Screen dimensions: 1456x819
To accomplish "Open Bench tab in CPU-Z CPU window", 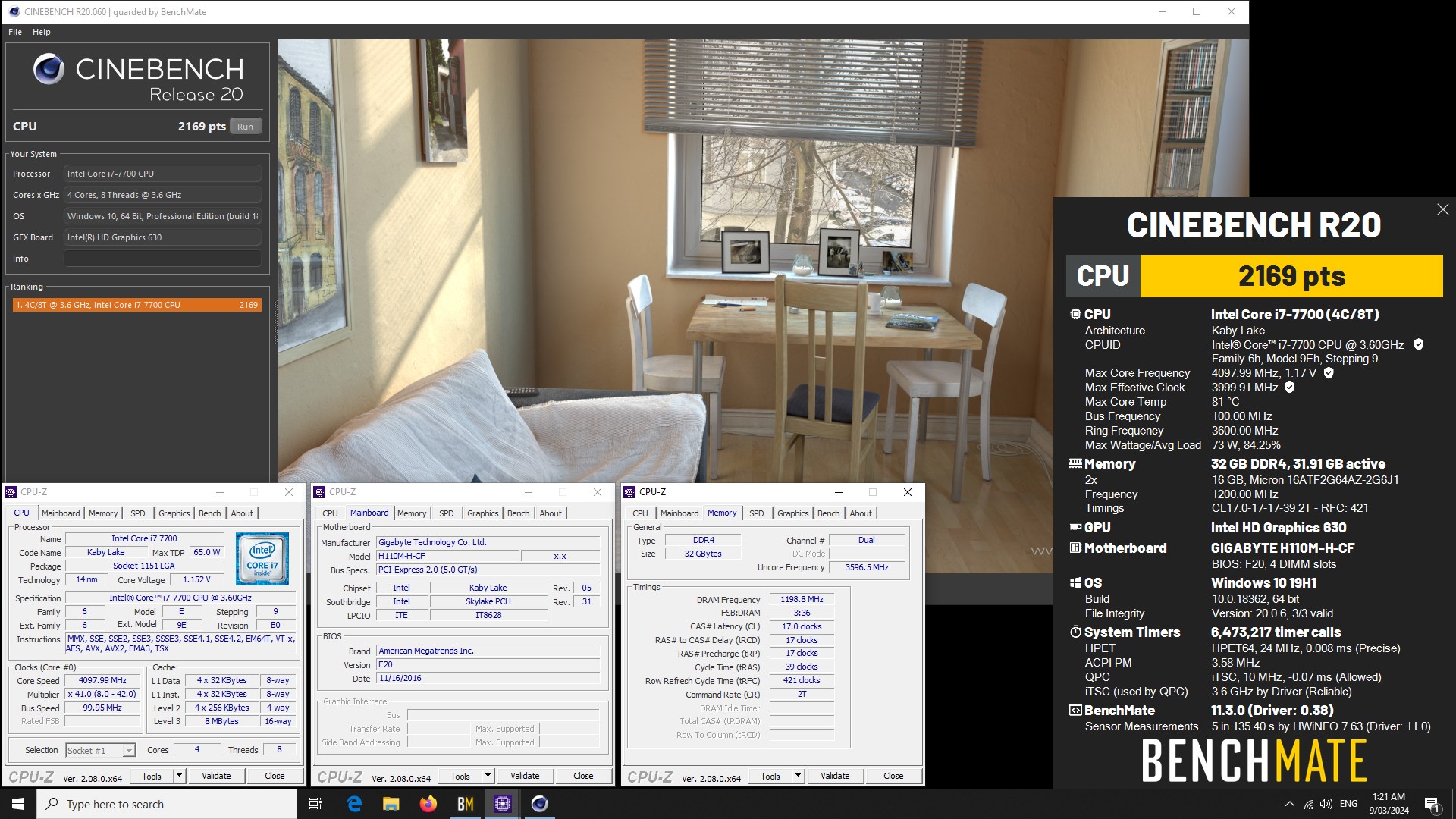I will click(210, 513).
